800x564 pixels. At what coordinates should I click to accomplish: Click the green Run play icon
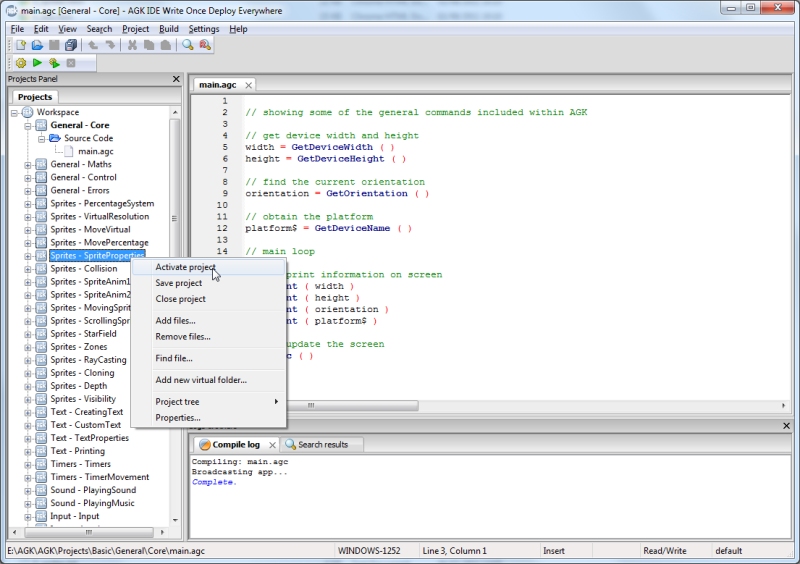pyautogui.click(x=37, y=63)
